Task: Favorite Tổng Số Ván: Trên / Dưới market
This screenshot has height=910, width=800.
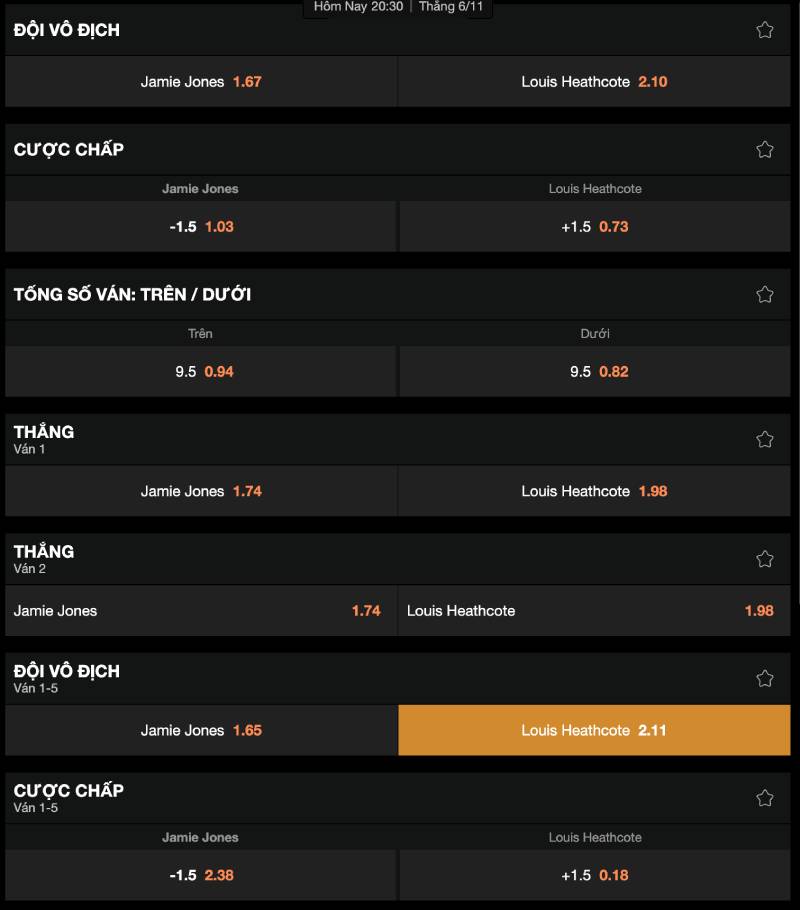Action: [x=765, y=294]
